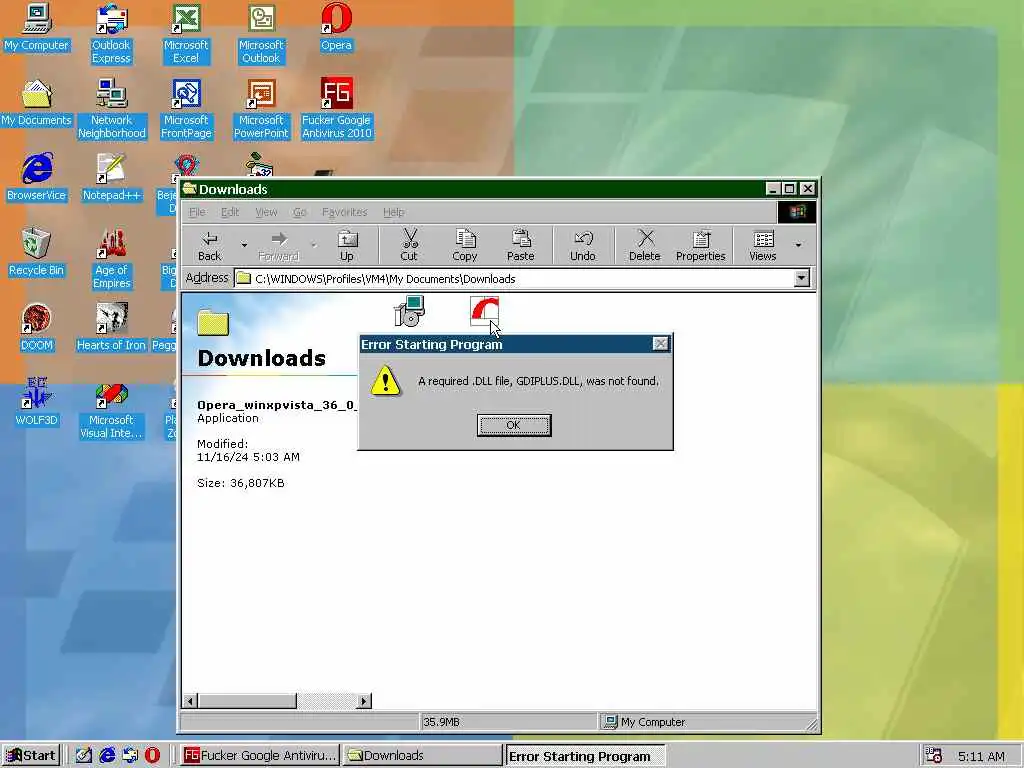Select the WOLF3D desktop icon
This screenshot has width=1024, height=768.
pyautogui.click(x=37, y=403)
